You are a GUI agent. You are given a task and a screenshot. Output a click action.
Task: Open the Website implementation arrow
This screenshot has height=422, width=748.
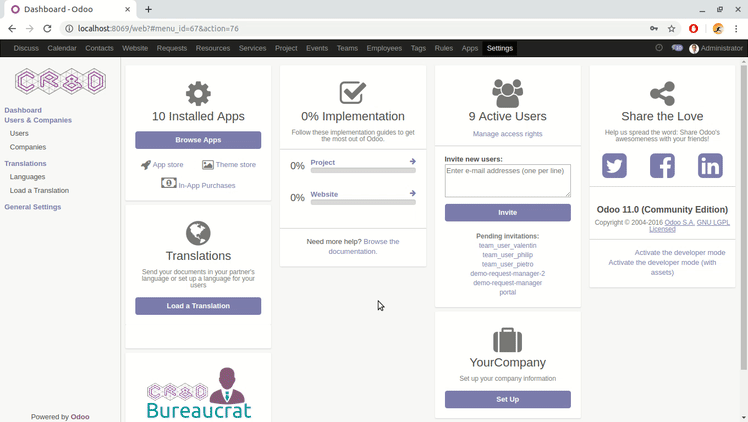coord(413,193)
